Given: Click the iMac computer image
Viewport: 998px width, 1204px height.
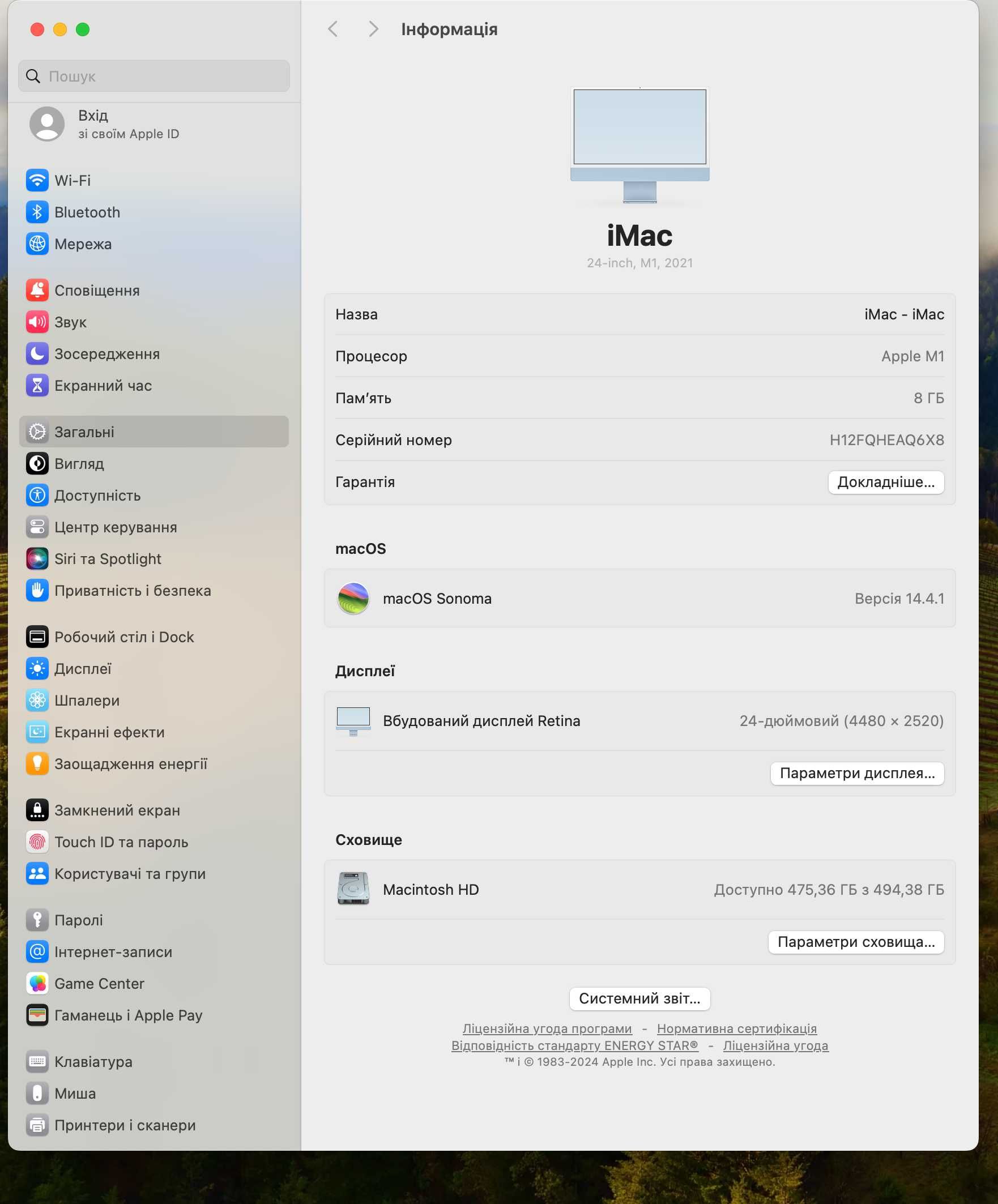Looking at the screenshot, I should point(639,145).
